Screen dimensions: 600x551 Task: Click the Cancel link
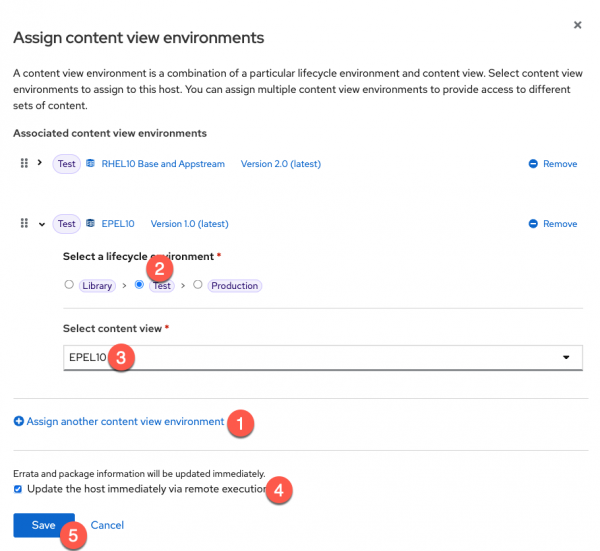click(107, 525)
